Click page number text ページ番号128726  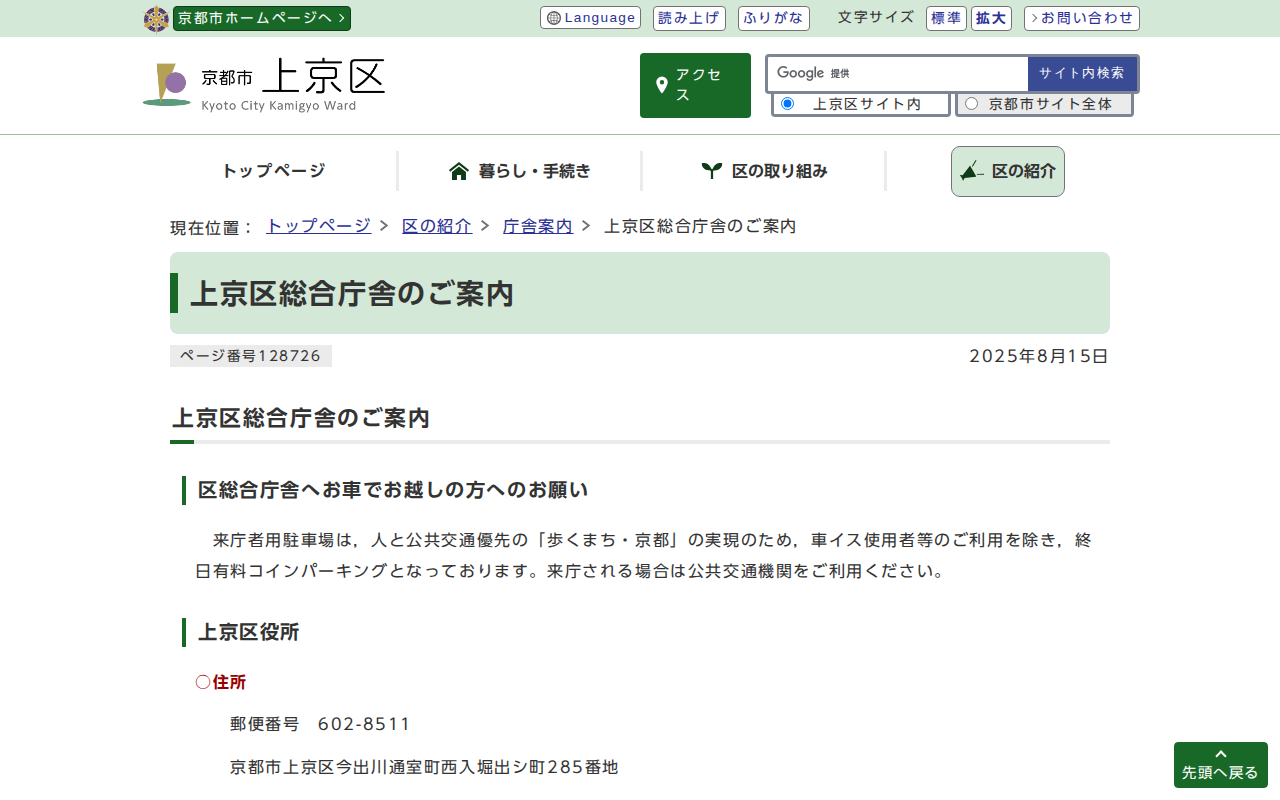(251, 356)
